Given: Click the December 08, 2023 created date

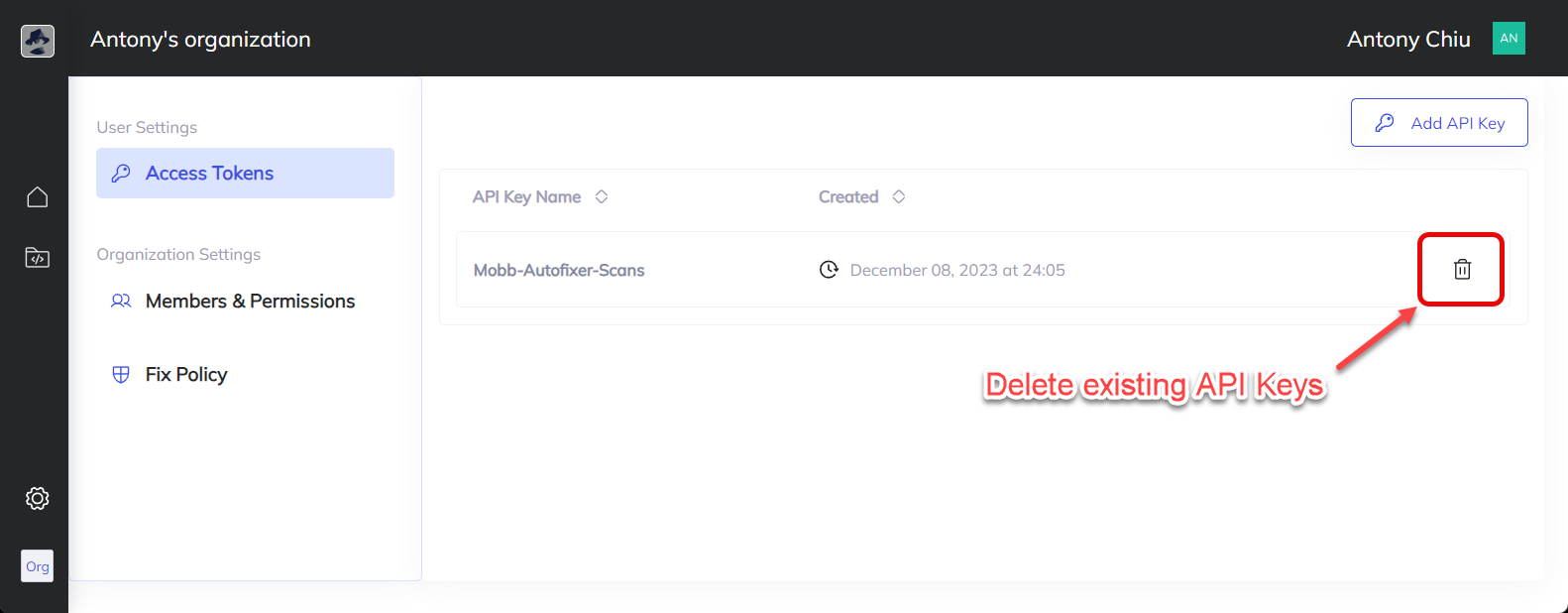Looking at the screenshot, I should 957,270.
